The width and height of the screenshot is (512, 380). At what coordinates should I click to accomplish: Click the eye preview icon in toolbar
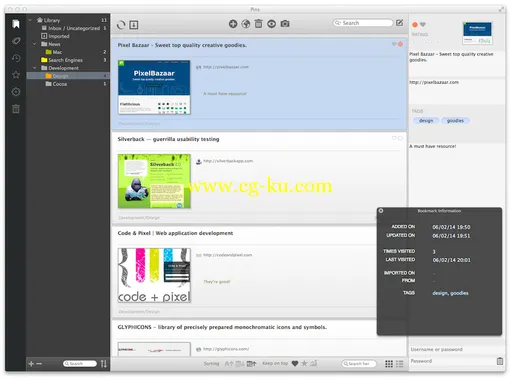tap(271, 24)
